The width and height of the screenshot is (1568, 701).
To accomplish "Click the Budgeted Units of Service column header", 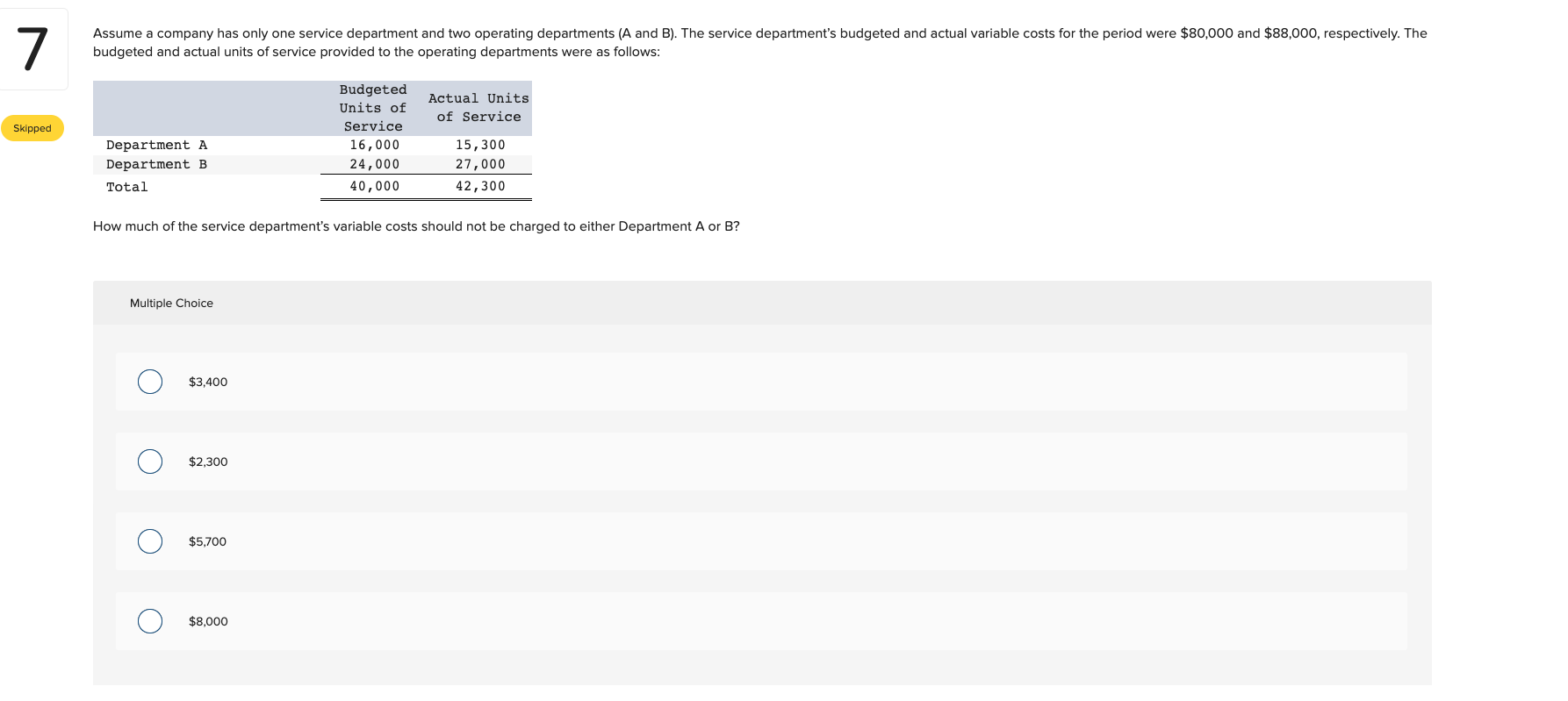I will (x=372, y=107).
